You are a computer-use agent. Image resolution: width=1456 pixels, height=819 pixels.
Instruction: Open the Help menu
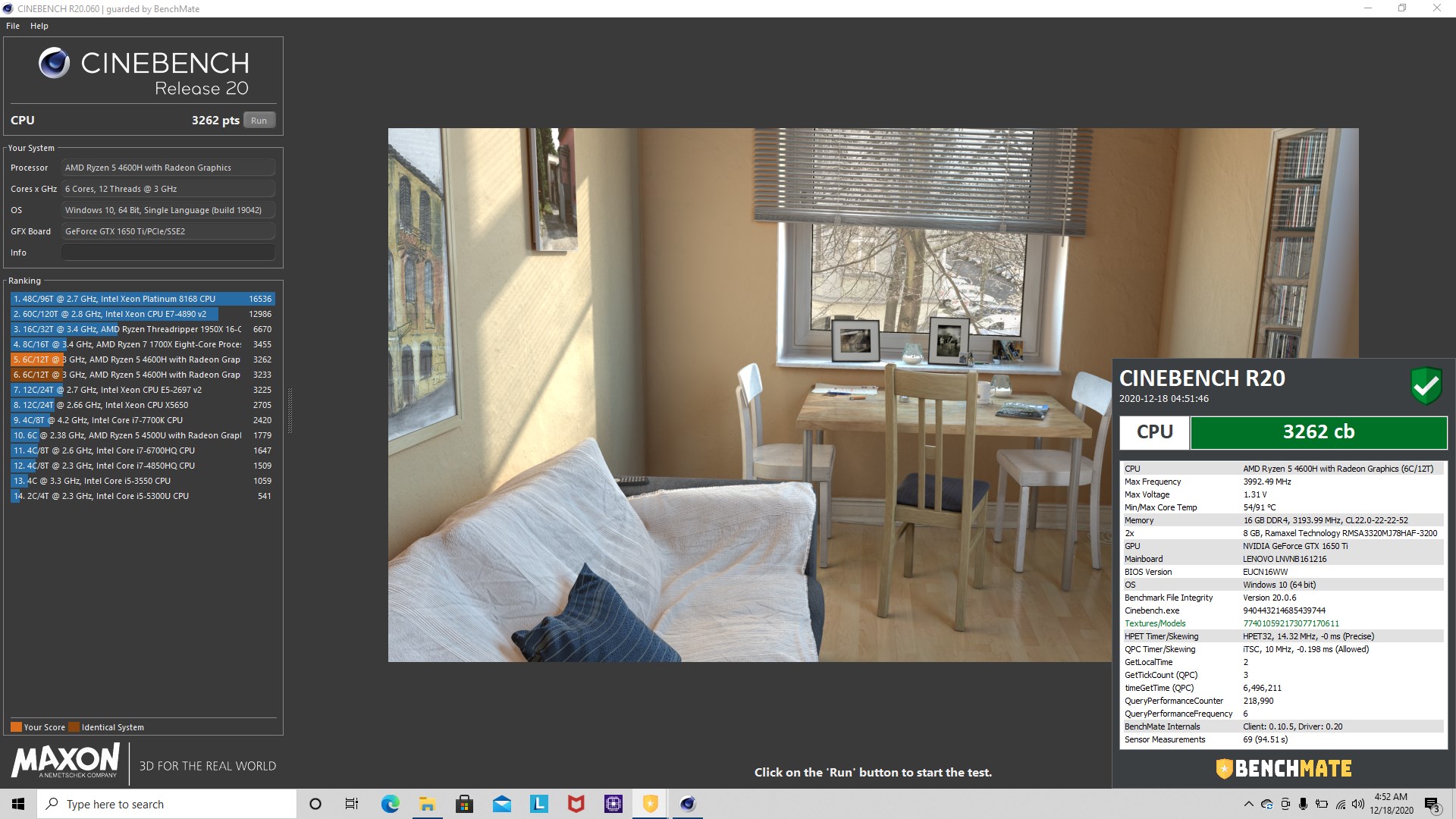point(39,26)
